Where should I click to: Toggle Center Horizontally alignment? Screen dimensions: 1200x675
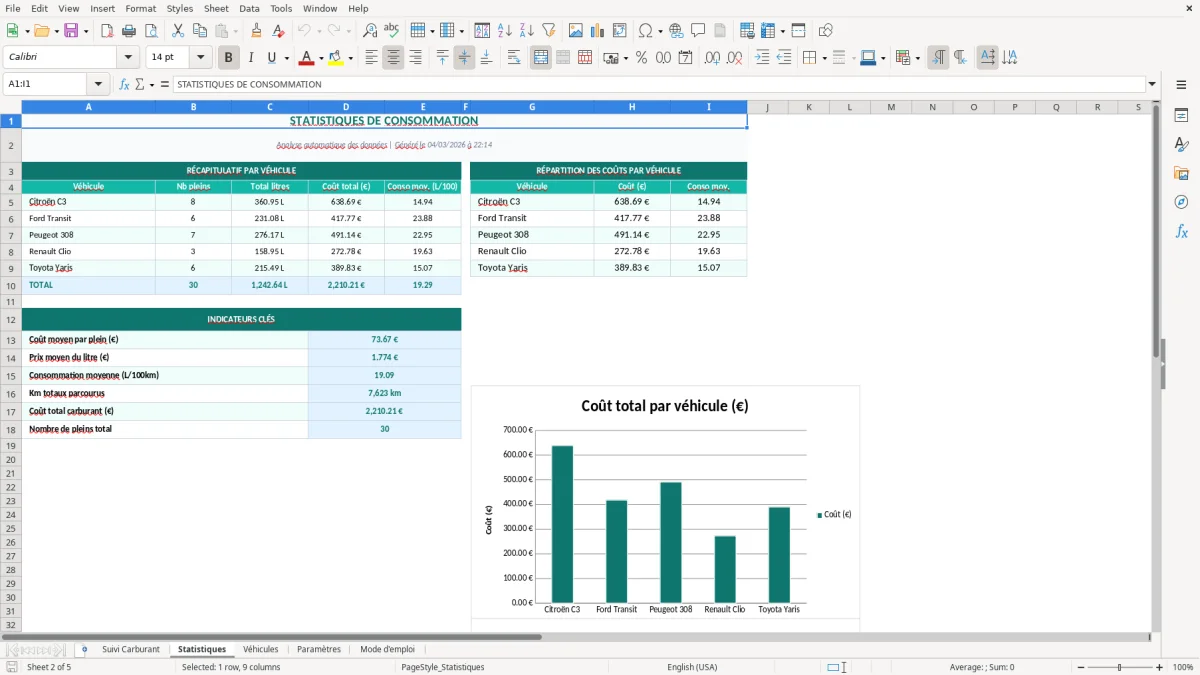click(x=393, y=58)
